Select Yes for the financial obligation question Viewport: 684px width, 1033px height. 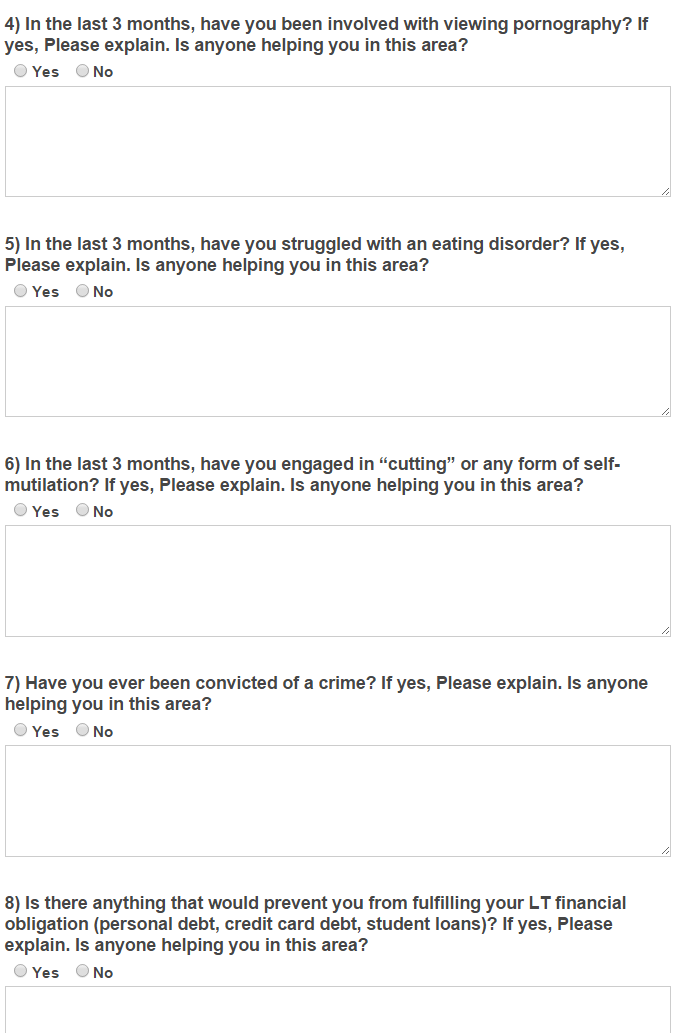pos(21,971)
